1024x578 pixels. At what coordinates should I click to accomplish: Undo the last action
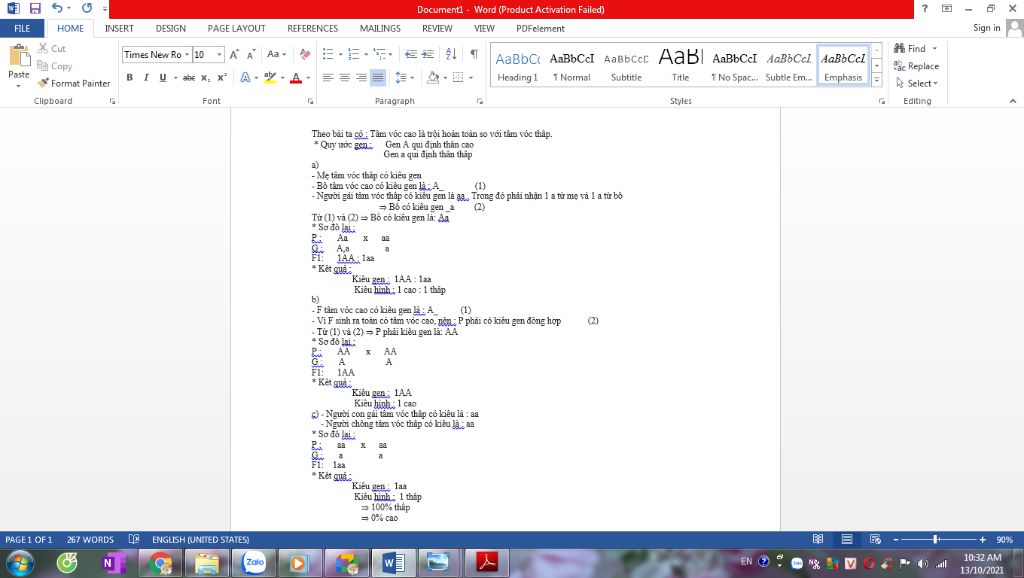point(57,8)
